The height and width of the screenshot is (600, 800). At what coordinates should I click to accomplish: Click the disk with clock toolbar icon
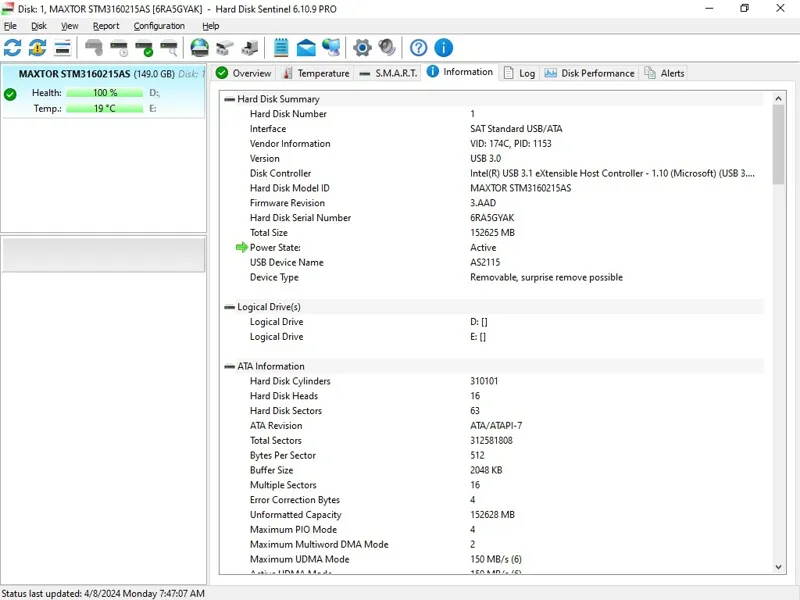click(119, 48)
